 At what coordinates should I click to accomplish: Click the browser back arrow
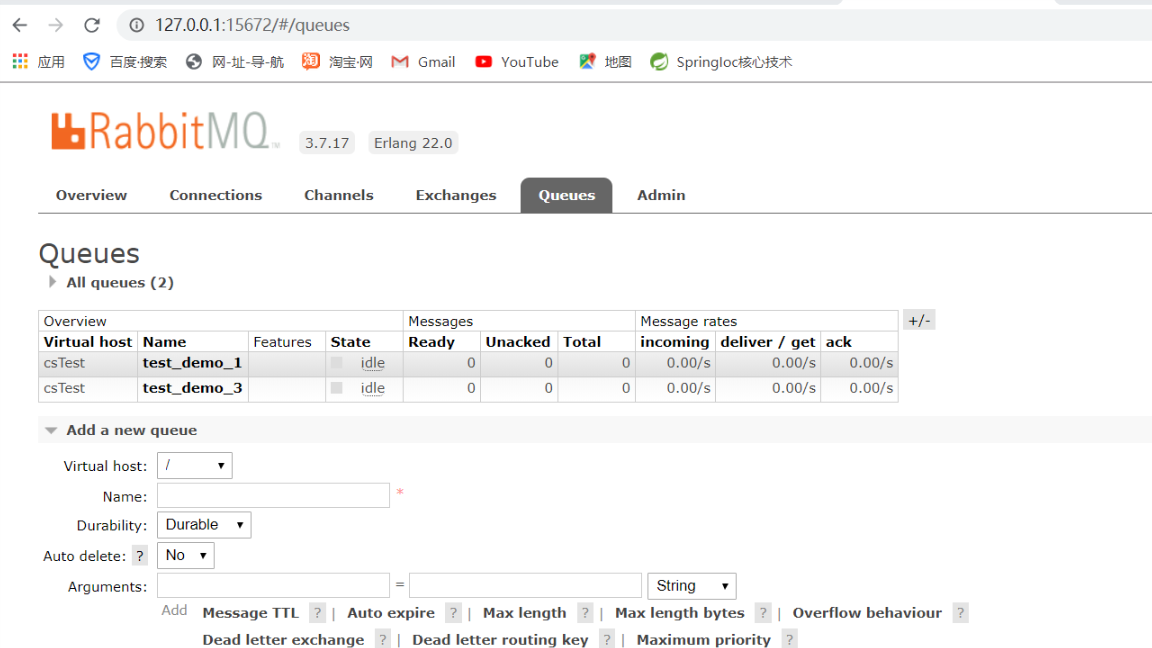point(20,25)
